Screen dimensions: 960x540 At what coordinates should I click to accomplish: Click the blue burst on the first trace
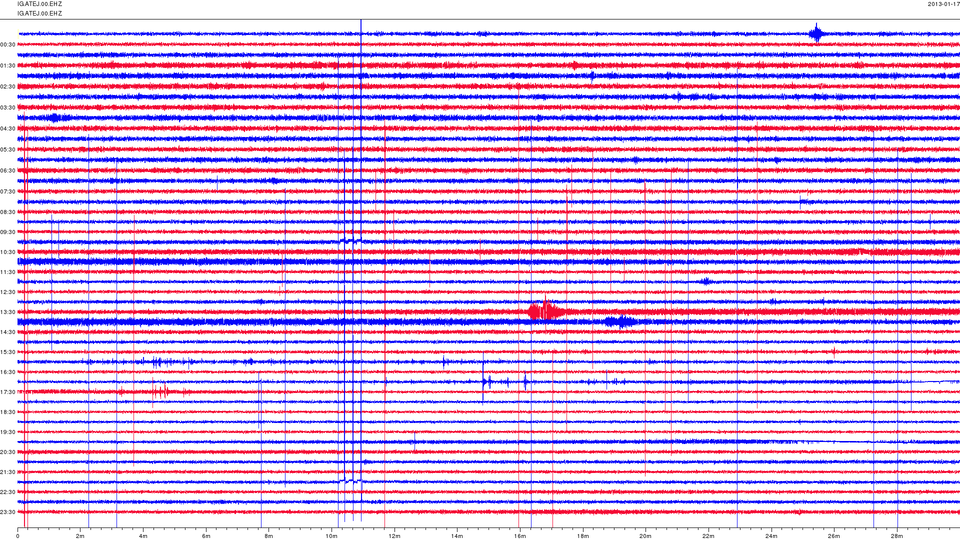coord(816,33)
